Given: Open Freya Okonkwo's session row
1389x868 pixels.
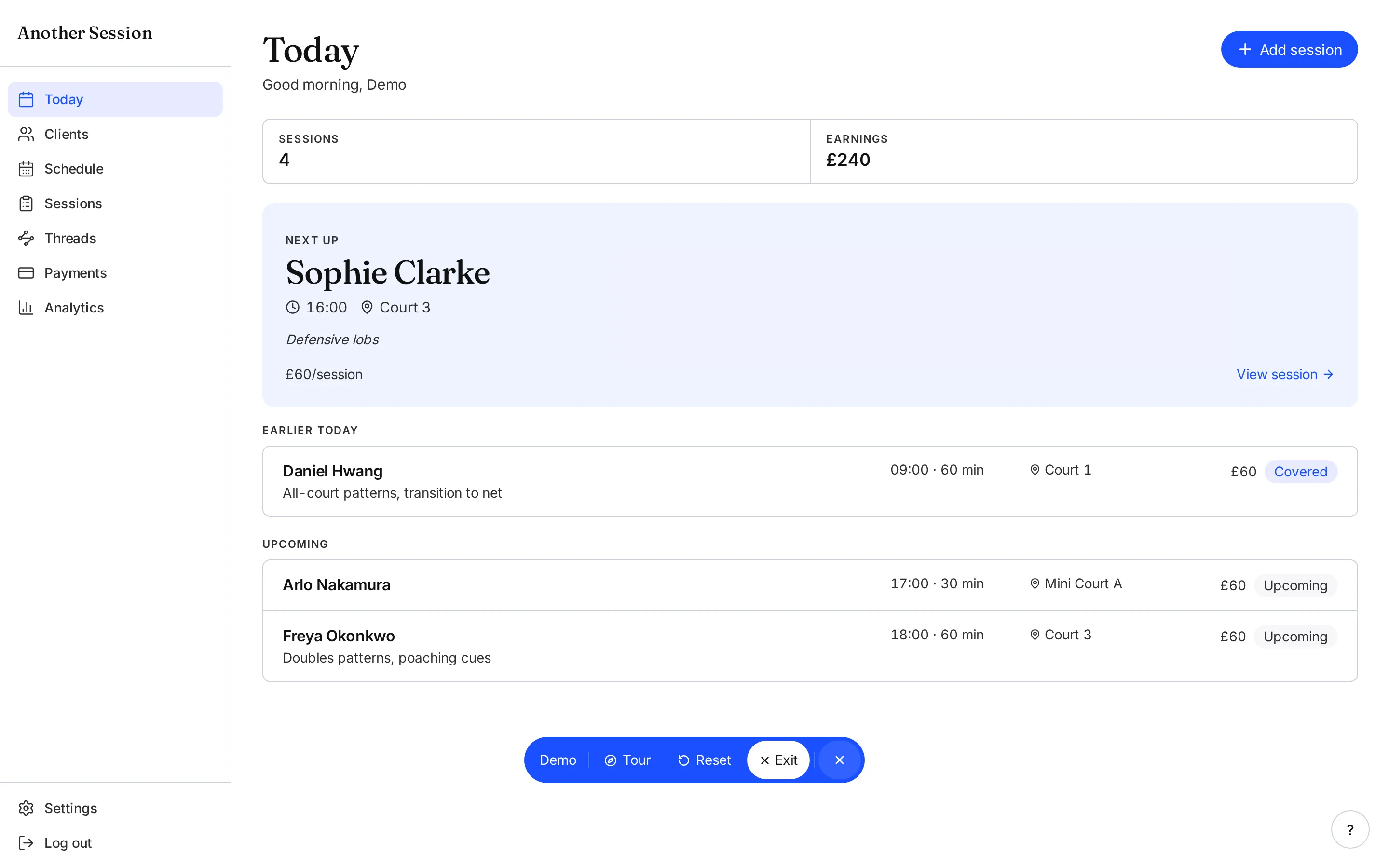Looking at the screenshot, I should (x=810, y=646).
